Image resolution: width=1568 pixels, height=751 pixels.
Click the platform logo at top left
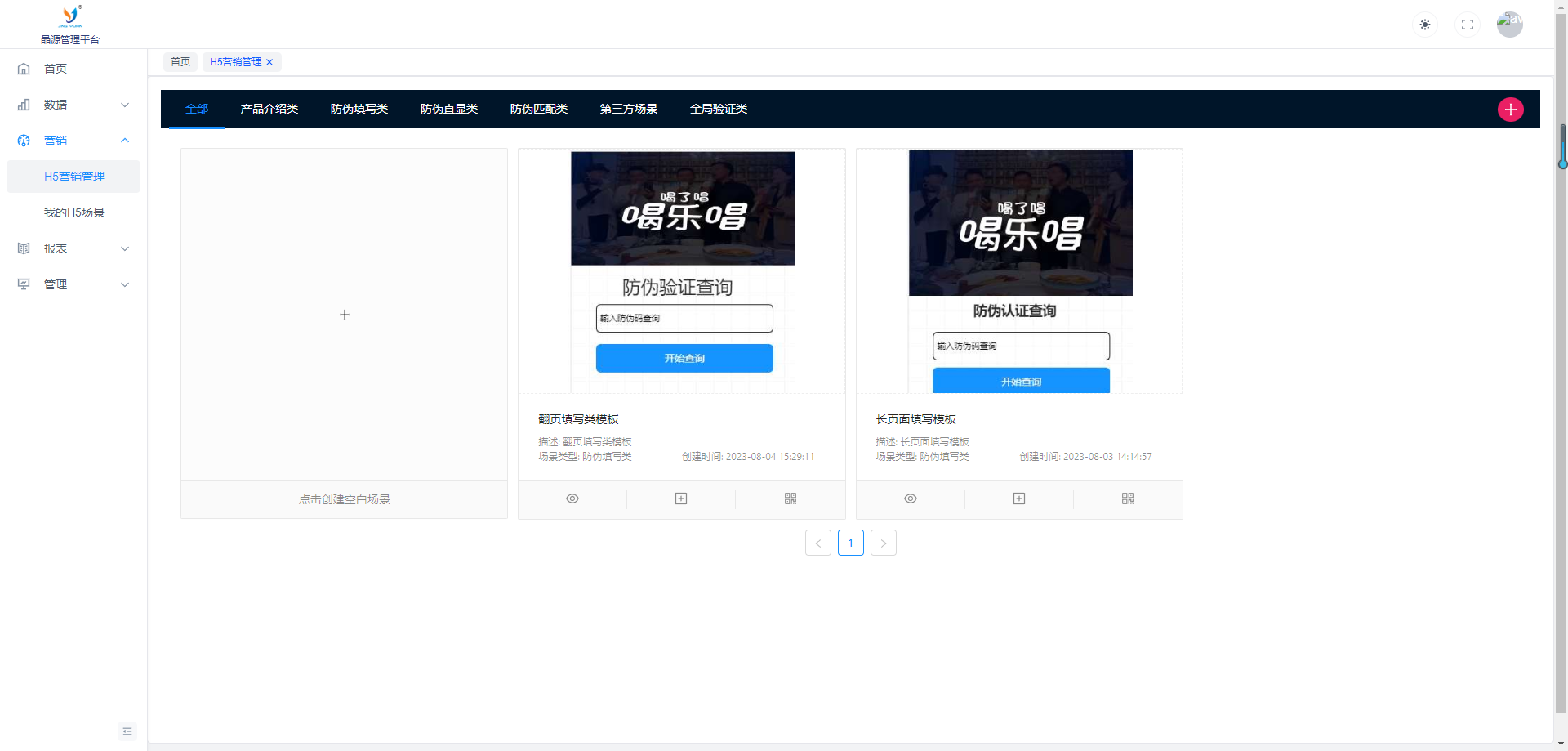point(70,16)
